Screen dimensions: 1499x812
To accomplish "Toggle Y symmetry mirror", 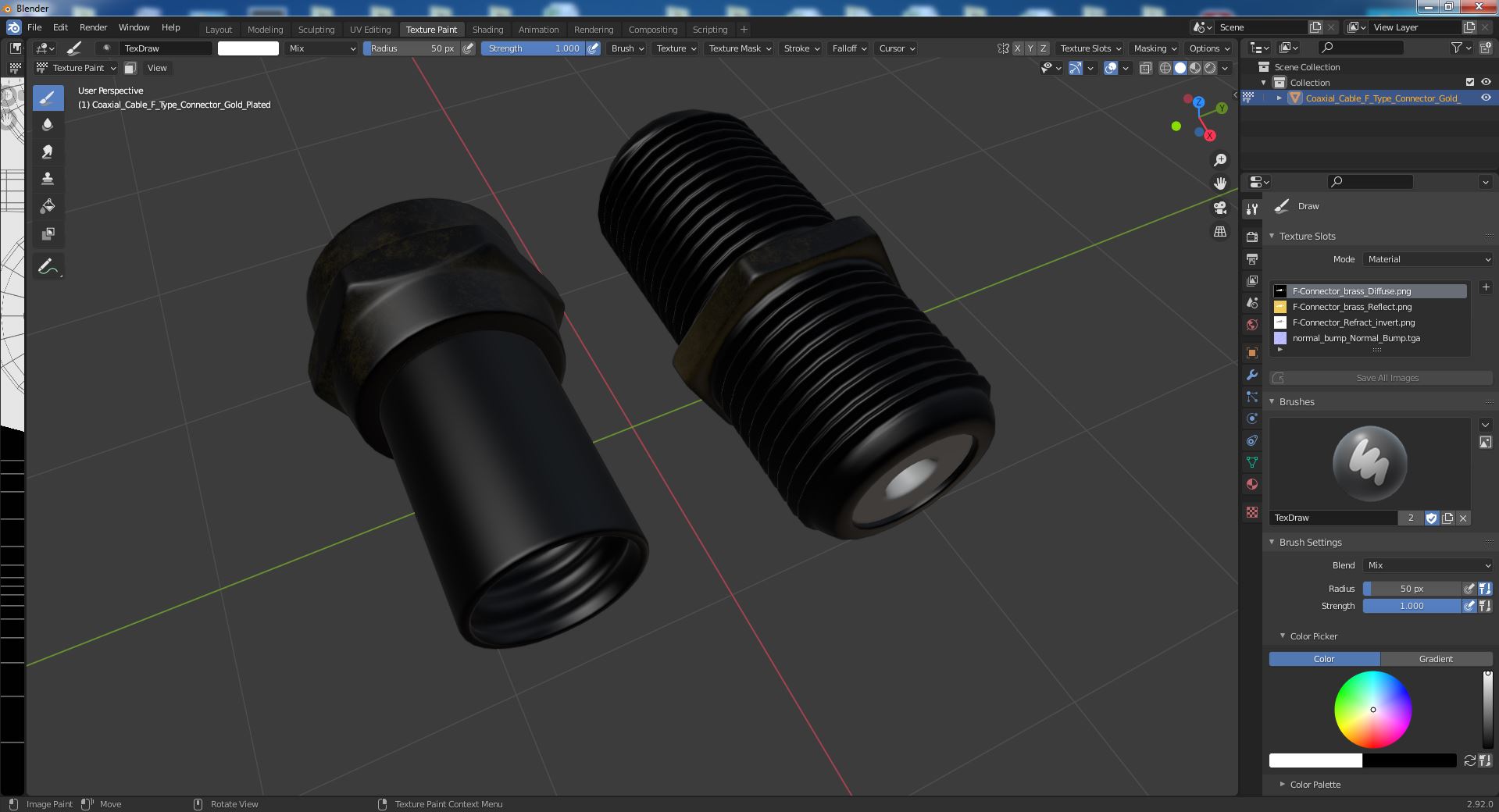I will (1030, 48).
